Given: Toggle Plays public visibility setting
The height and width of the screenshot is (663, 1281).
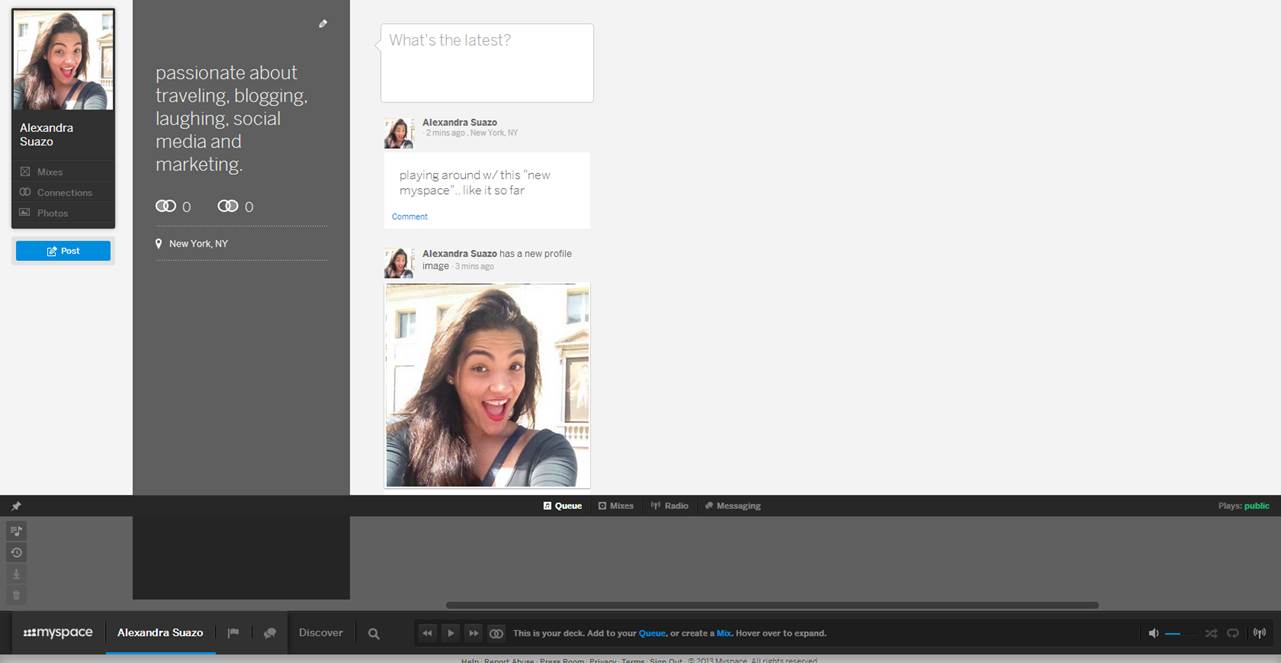Looking at the screenshot, I should pyautogui.click(x=1256, y=506).
